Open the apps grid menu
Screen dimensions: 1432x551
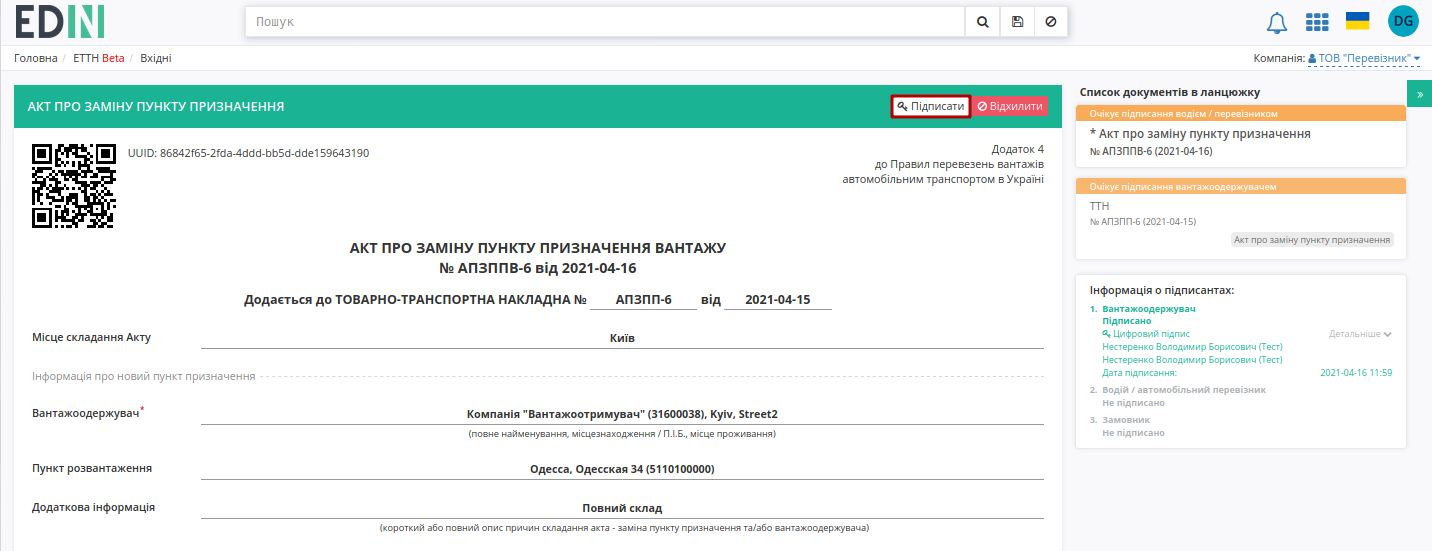point(1317,22)
